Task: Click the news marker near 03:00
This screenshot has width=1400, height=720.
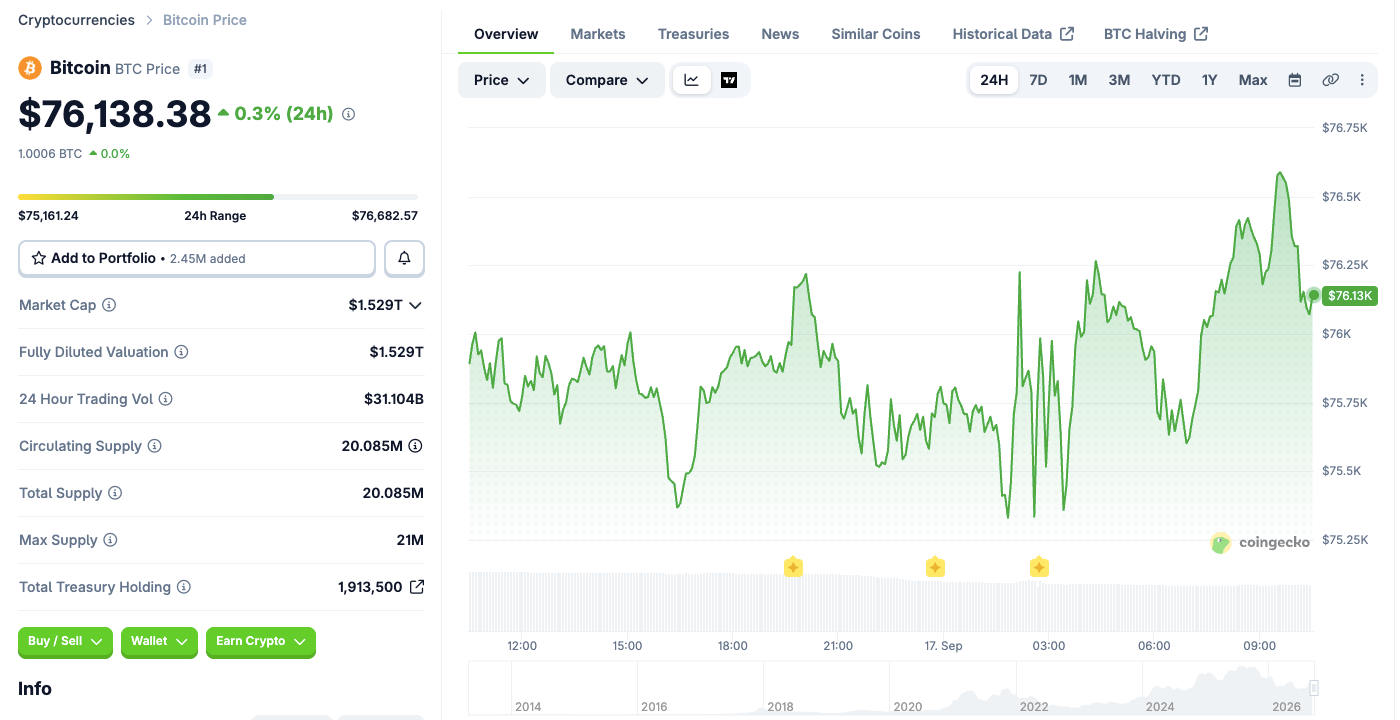Action: [1039, 568]
